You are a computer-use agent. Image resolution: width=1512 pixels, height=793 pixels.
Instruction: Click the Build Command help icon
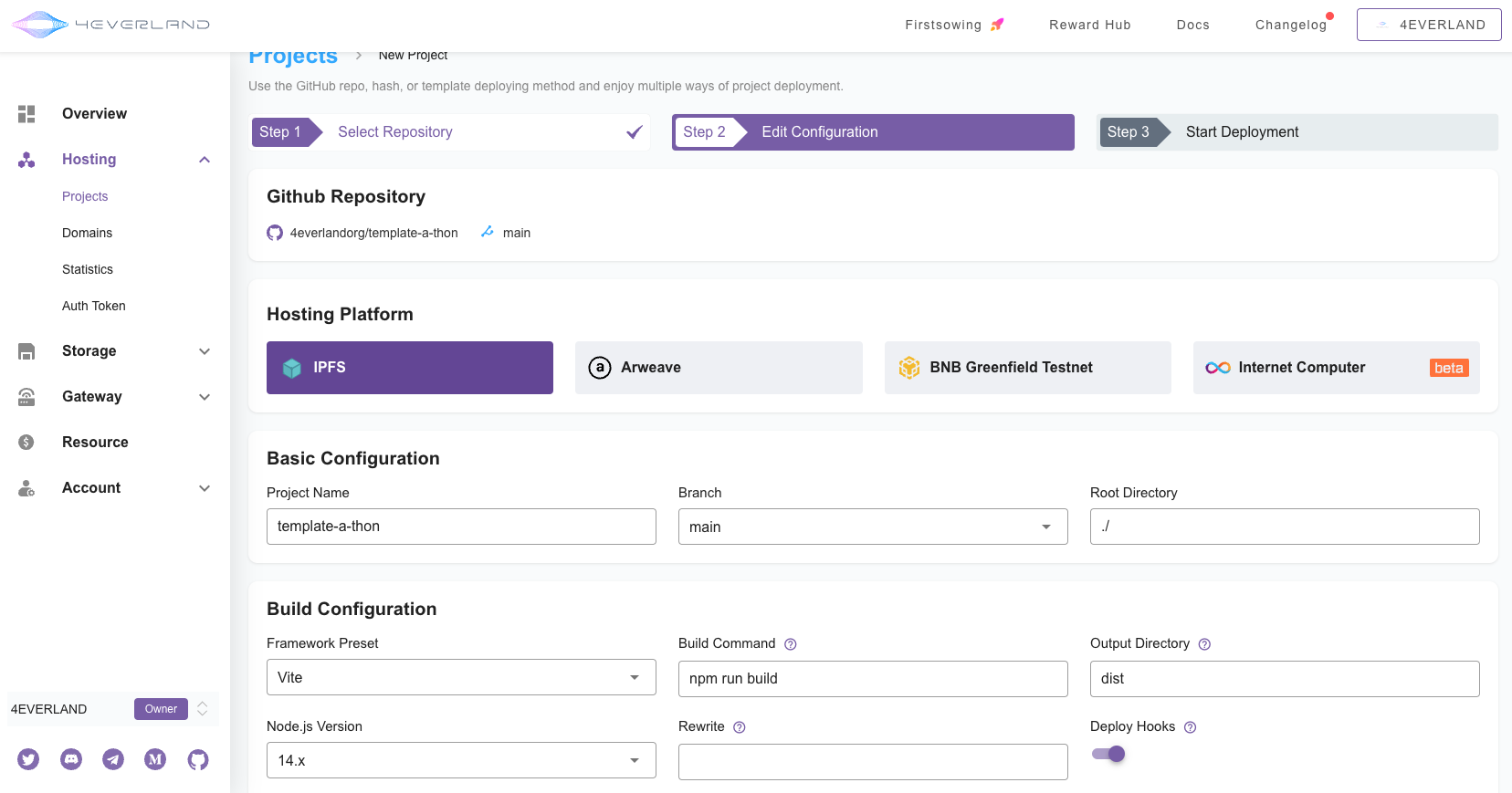pos(791,644)
